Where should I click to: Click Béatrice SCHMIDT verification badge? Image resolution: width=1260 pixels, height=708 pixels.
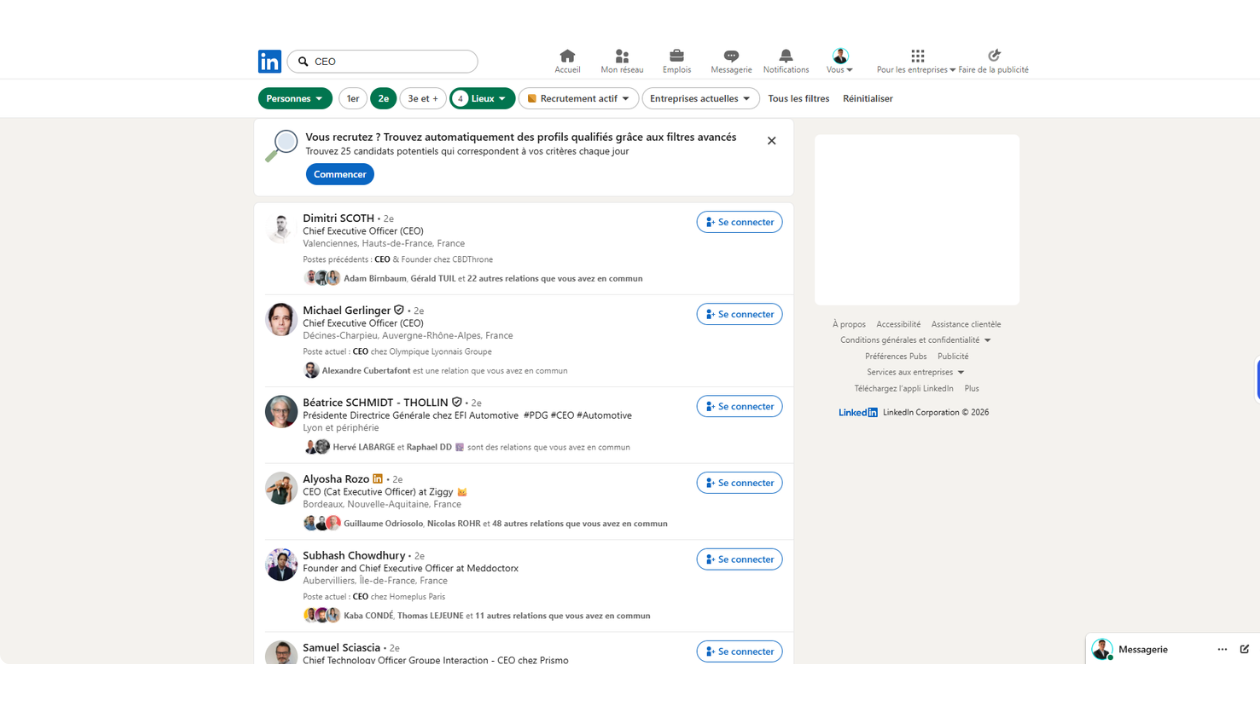457,402
